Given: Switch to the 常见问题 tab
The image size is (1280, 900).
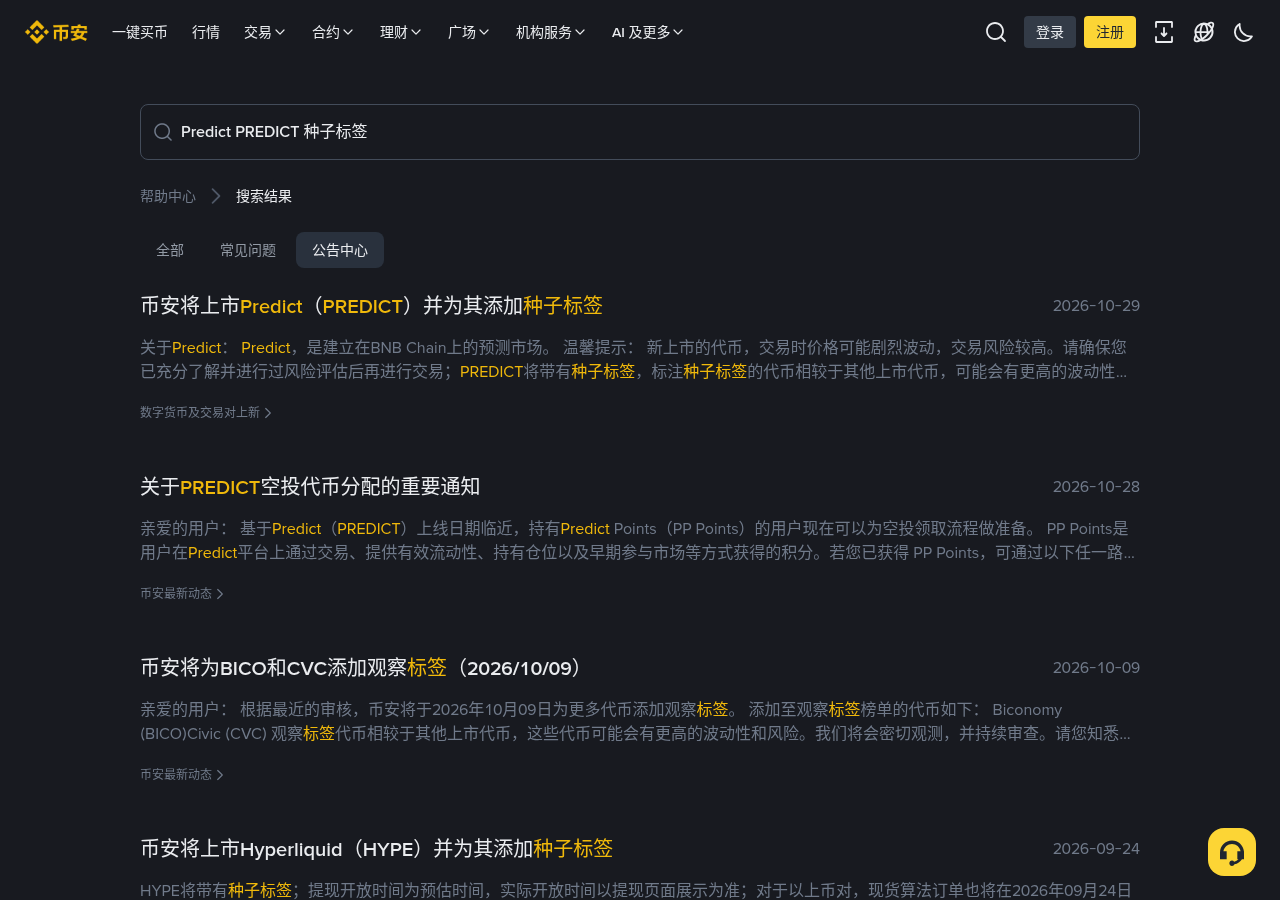Looking at the screenshot, I should point(248,250).
